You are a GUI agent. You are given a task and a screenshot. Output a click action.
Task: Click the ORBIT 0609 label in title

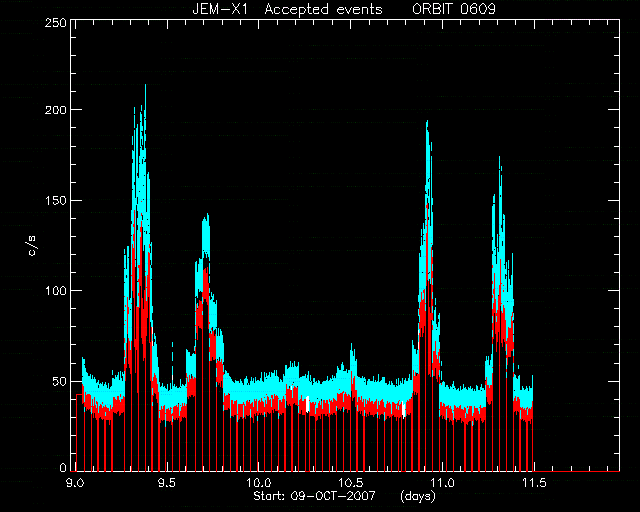pos(454,9)
